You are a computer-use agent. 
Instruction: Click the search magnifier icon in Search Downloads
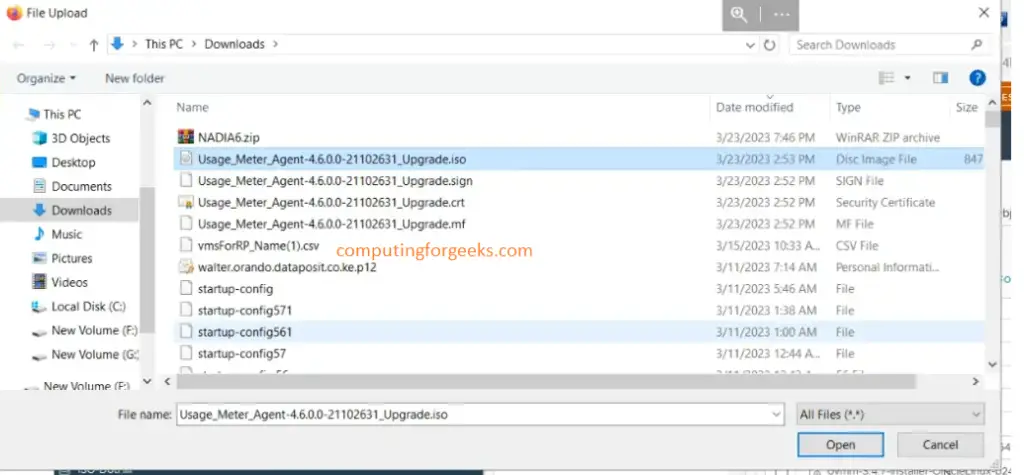click(x=977, y=44)
